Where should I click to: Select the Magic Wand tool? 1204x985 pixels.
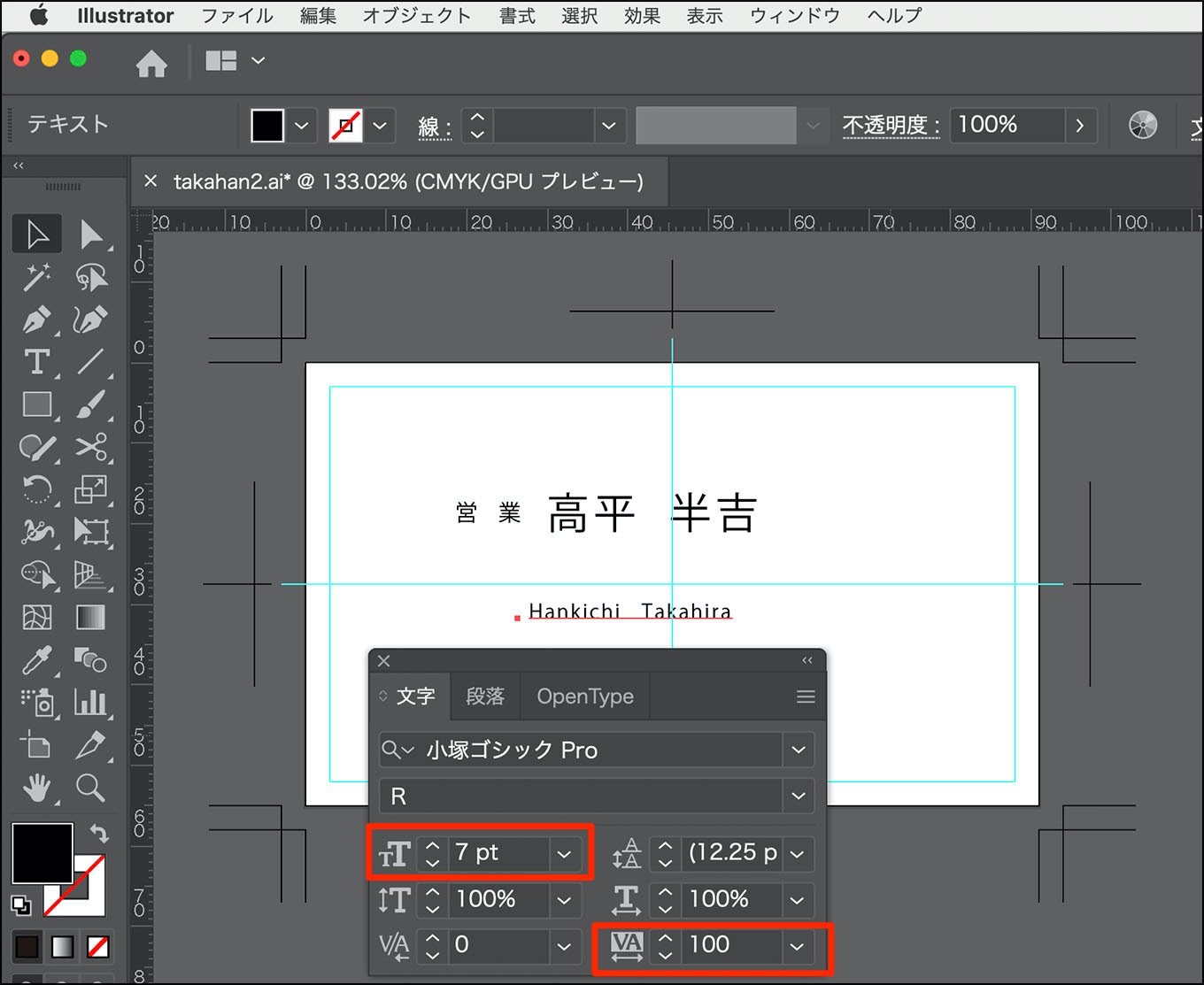[37, 277]
